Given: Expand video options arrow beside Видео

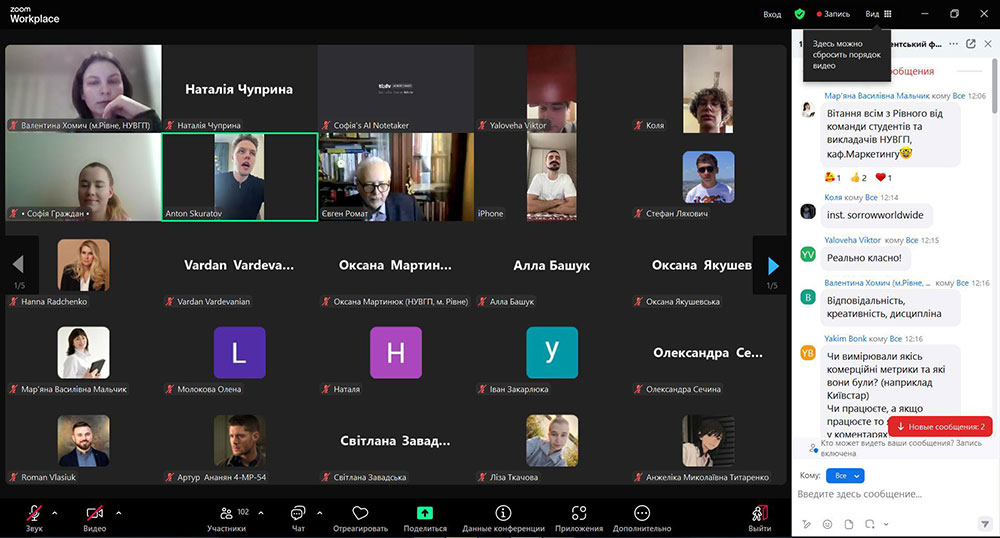Looking at the screenshot, I should (x=119, y=513).
